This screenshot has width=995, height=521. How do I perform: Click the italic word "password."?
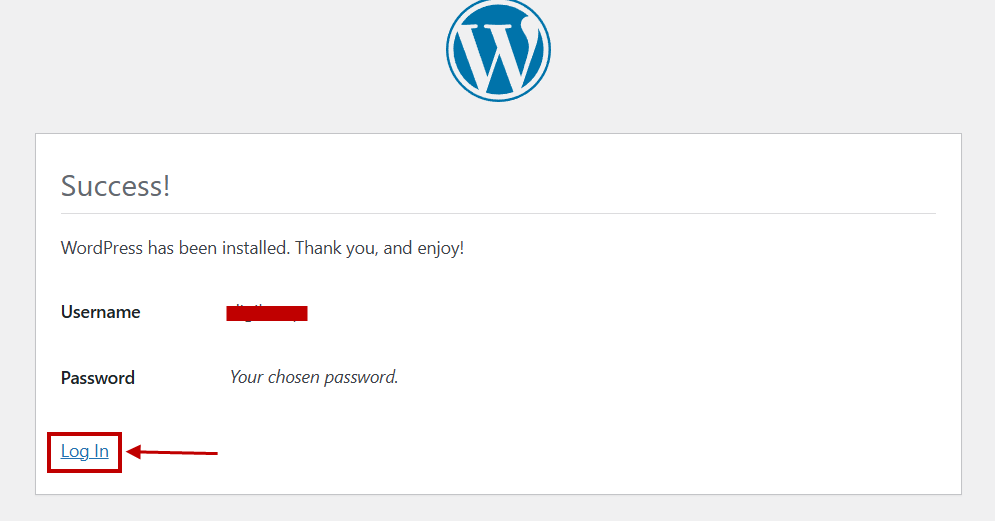click(361, 378)
